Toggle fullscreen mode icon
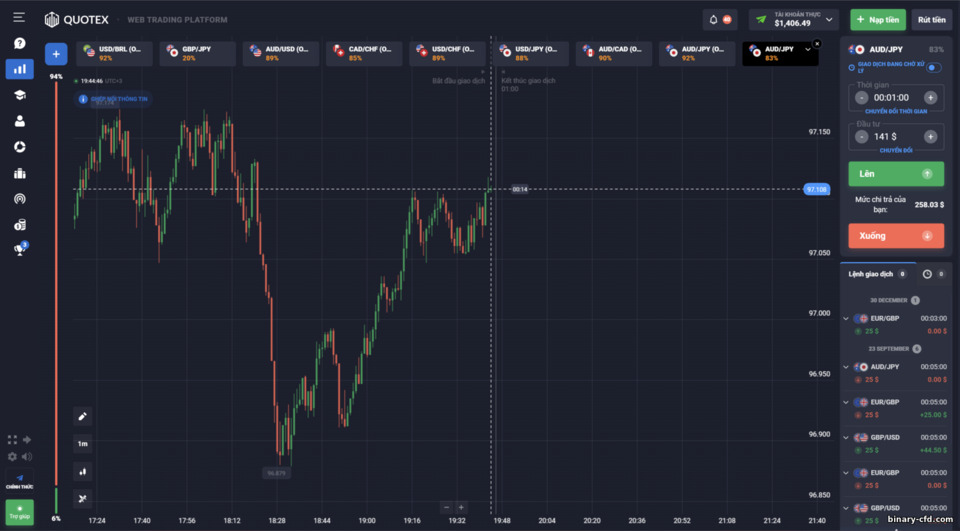This screenshot has height=531, width=960. 12,440
